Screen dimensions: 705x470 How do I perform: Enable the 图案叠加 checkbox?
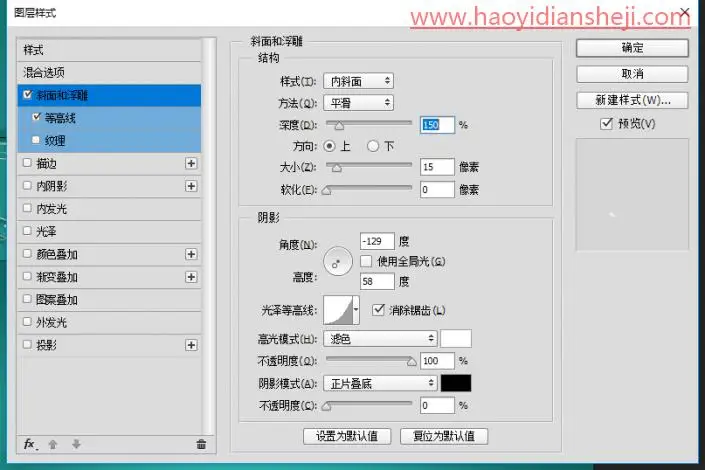(27, 299)
